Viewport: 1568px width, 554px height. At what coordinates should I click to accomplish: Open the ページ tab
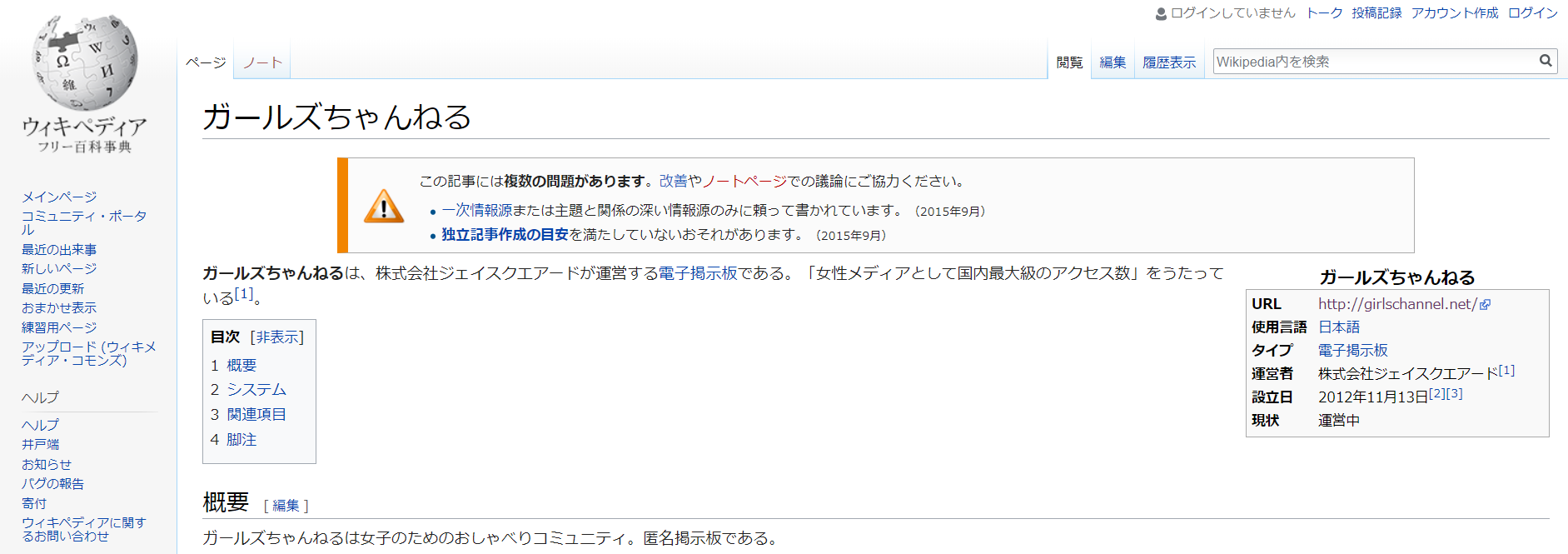coord(206,62)
